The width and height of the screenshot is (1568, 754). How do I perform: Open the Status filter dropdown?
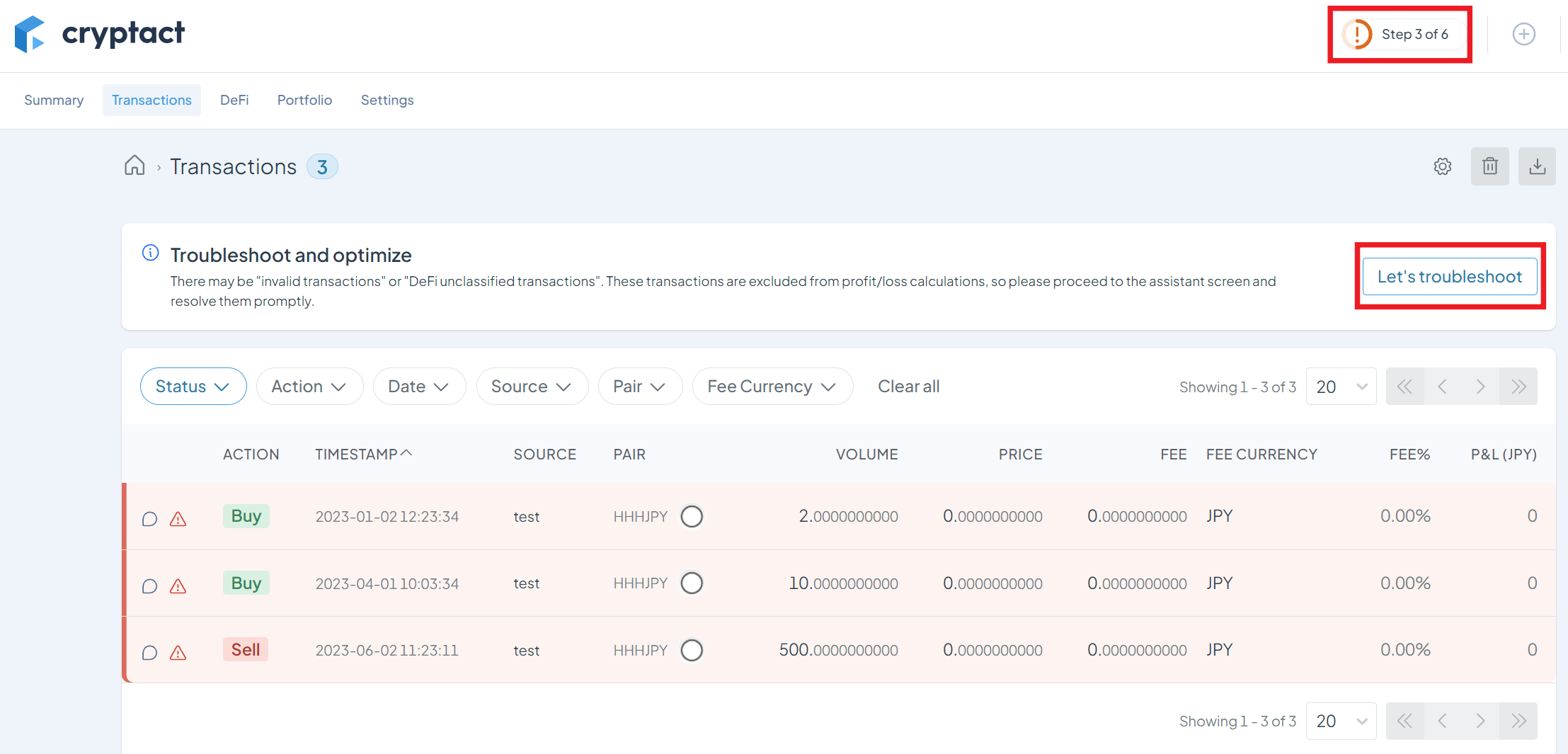pyautogui.click(x=193, y=386)
